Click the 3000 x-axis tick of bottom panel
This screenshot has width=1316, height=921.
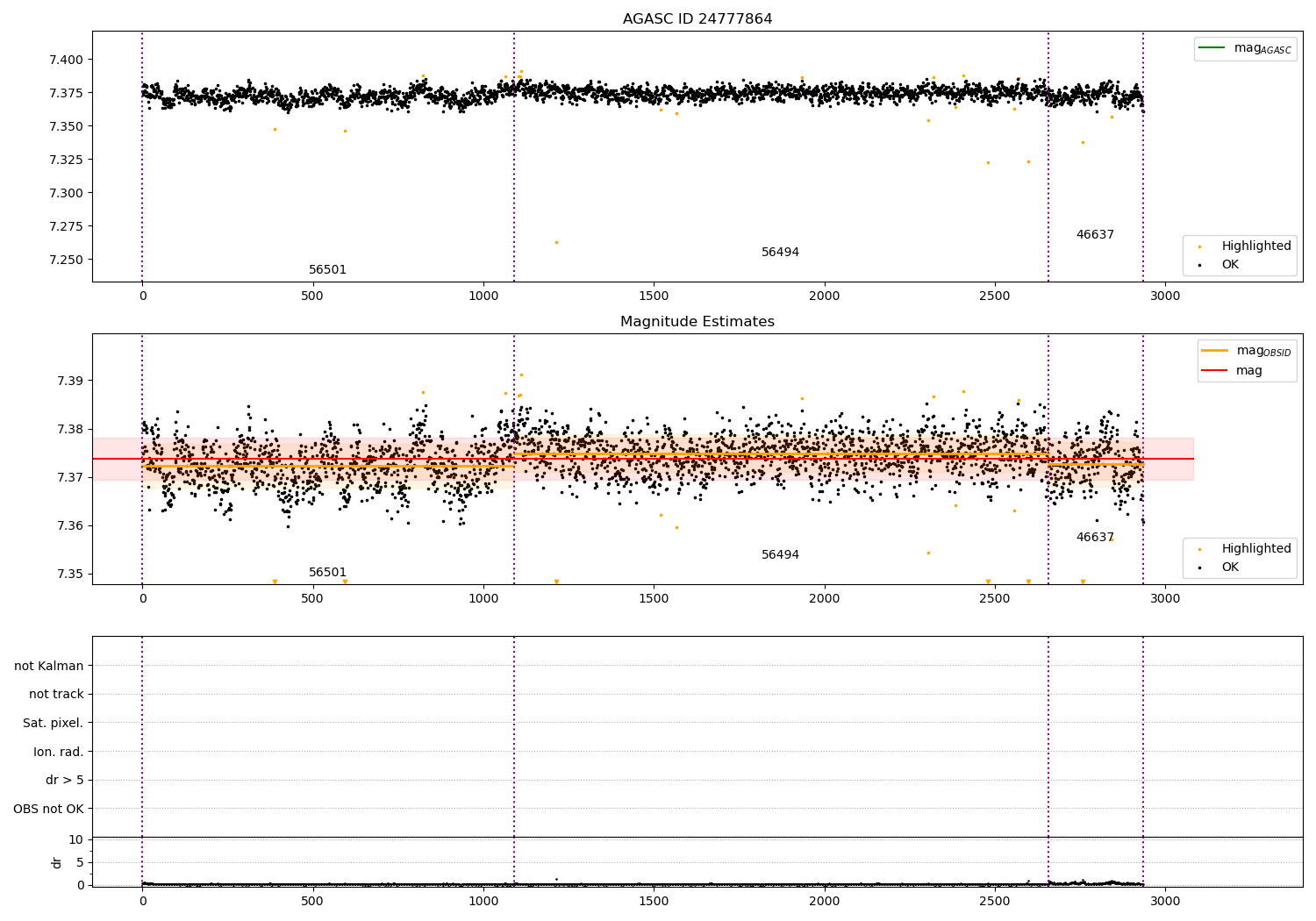pyautogui.click(x=1165, y=900)
